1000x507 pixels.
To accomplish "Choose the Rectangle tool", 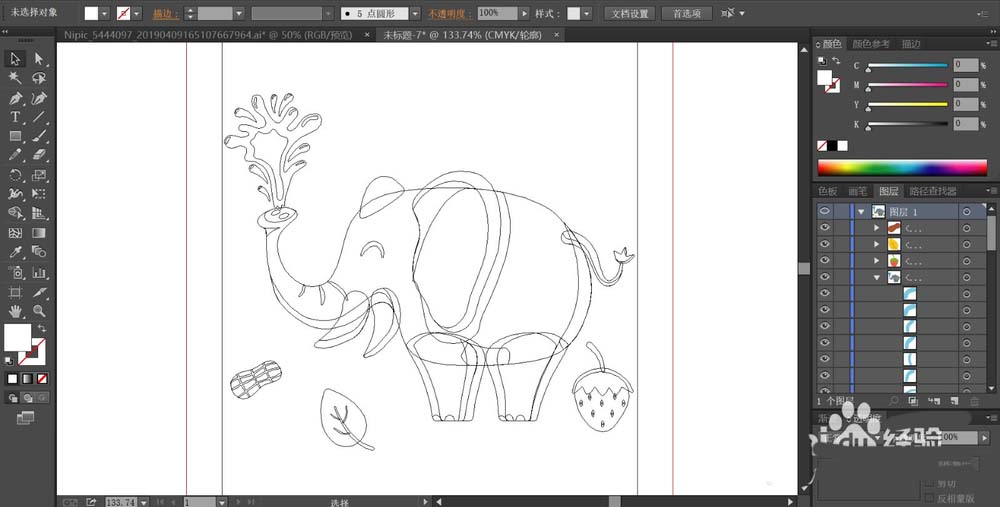I will [15, 136].
